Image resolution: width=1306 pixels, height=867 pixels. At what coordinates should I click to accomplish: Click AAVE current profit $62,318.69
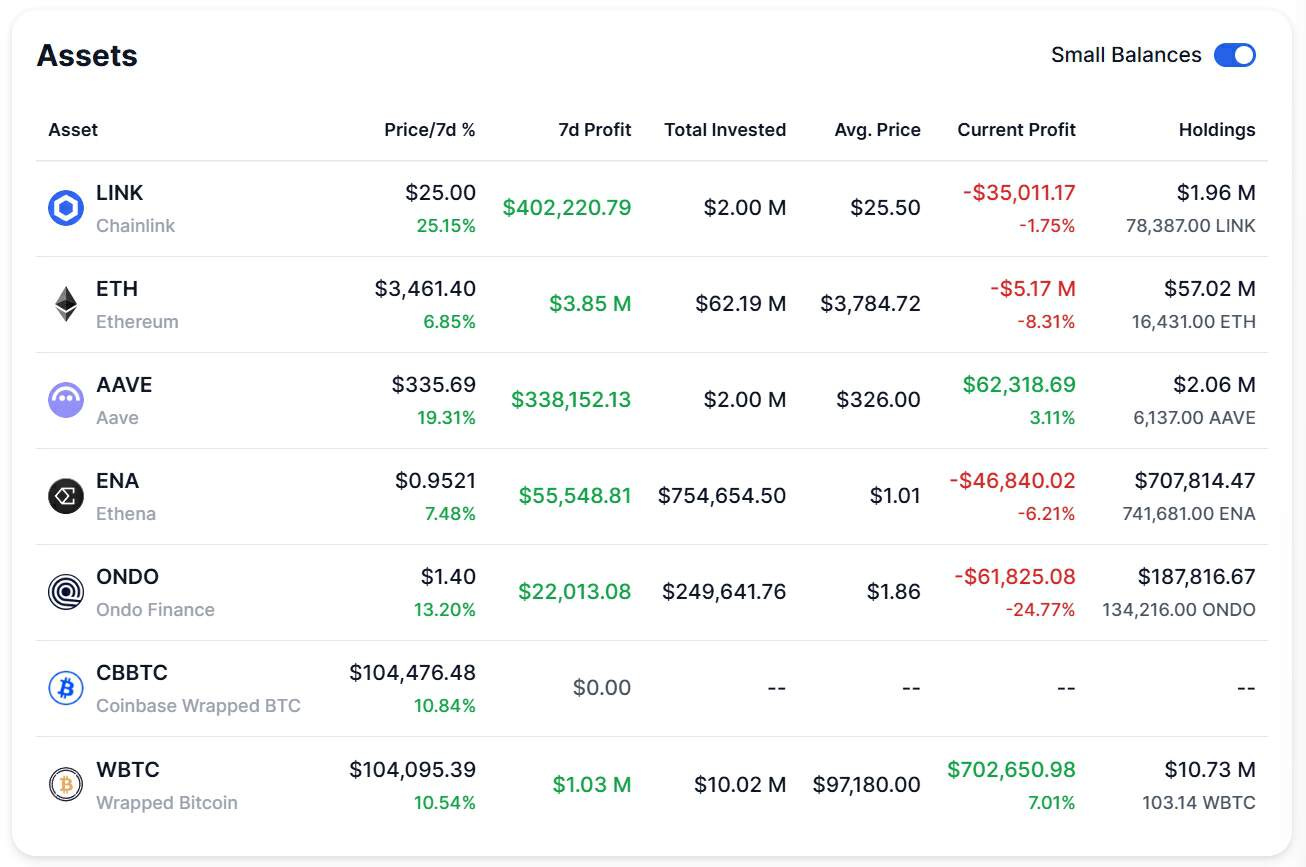(1019, 385)
